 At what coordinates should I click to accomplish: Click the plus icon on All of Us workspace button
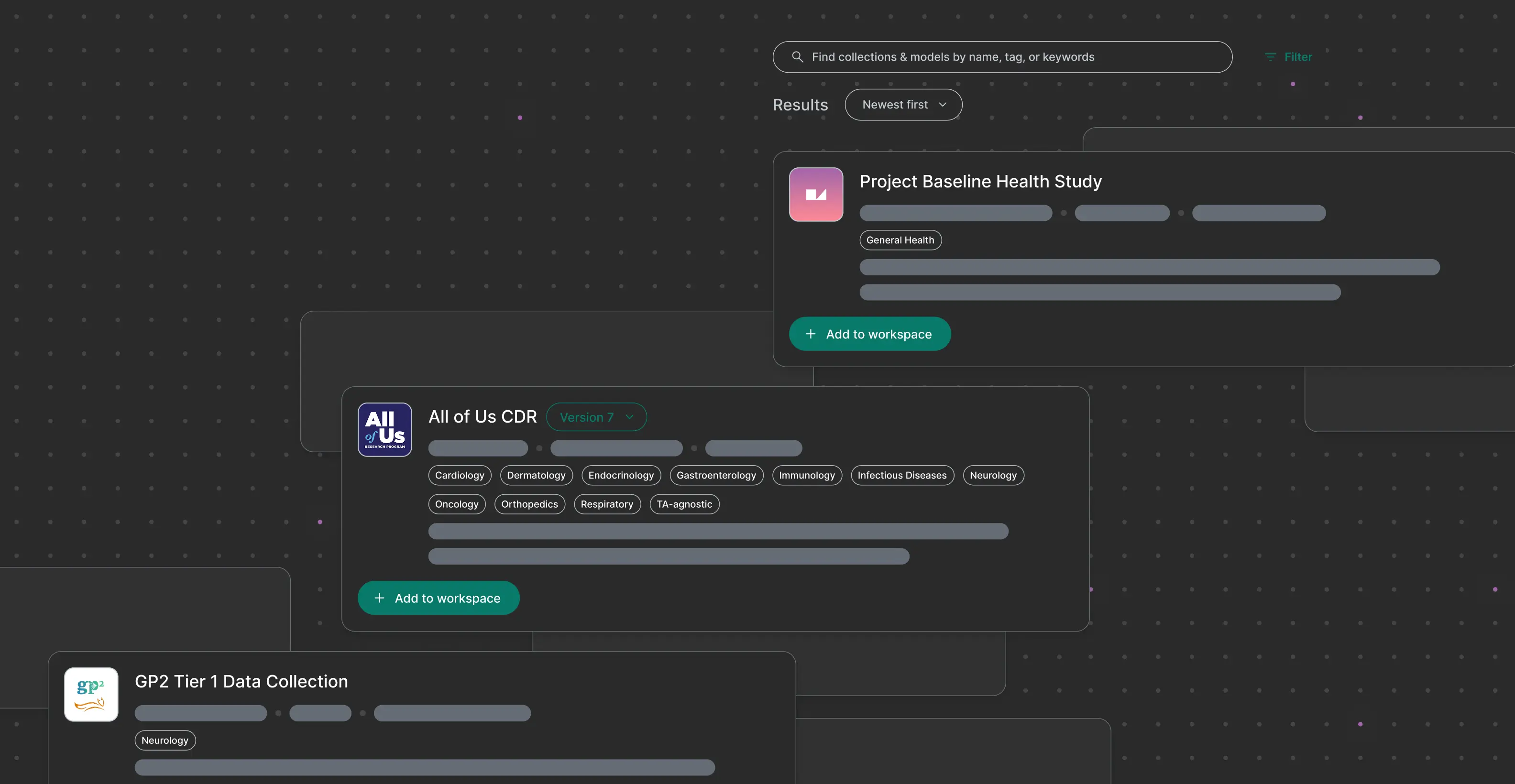(379, 598)
